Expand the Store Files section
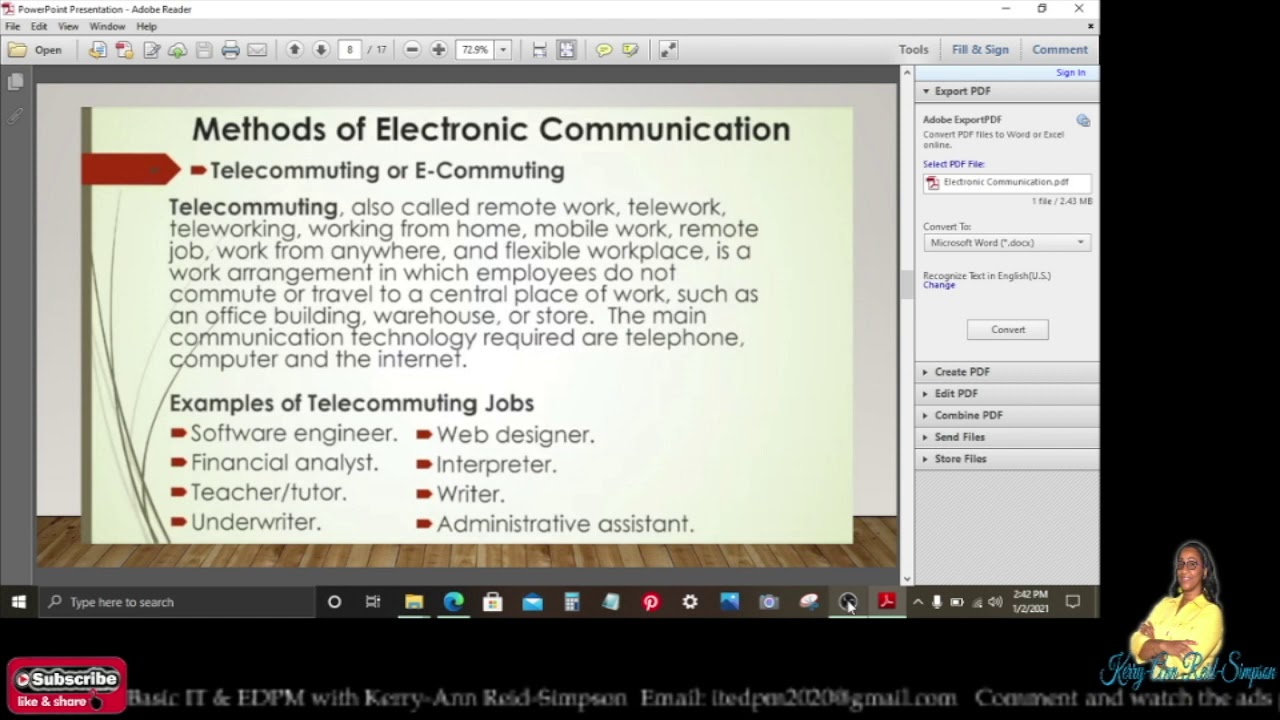Screen dimensions: 1280x720 [x=1006, y=459]
